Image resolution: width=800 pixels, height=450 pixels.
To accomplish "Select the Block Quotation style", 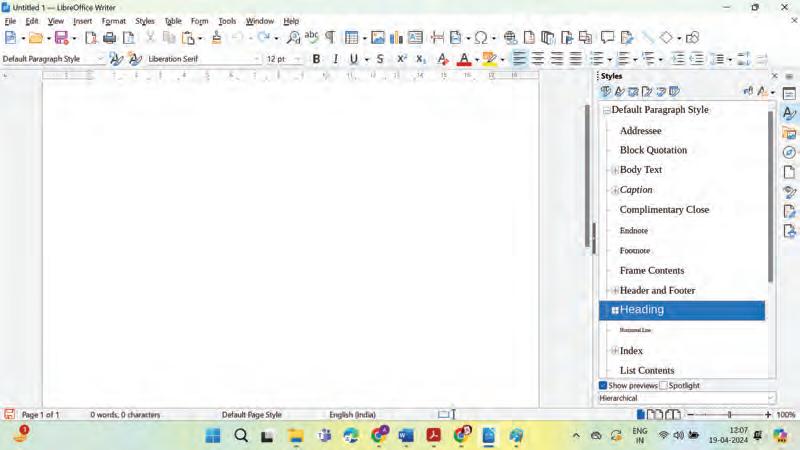I will coord(653,150).
